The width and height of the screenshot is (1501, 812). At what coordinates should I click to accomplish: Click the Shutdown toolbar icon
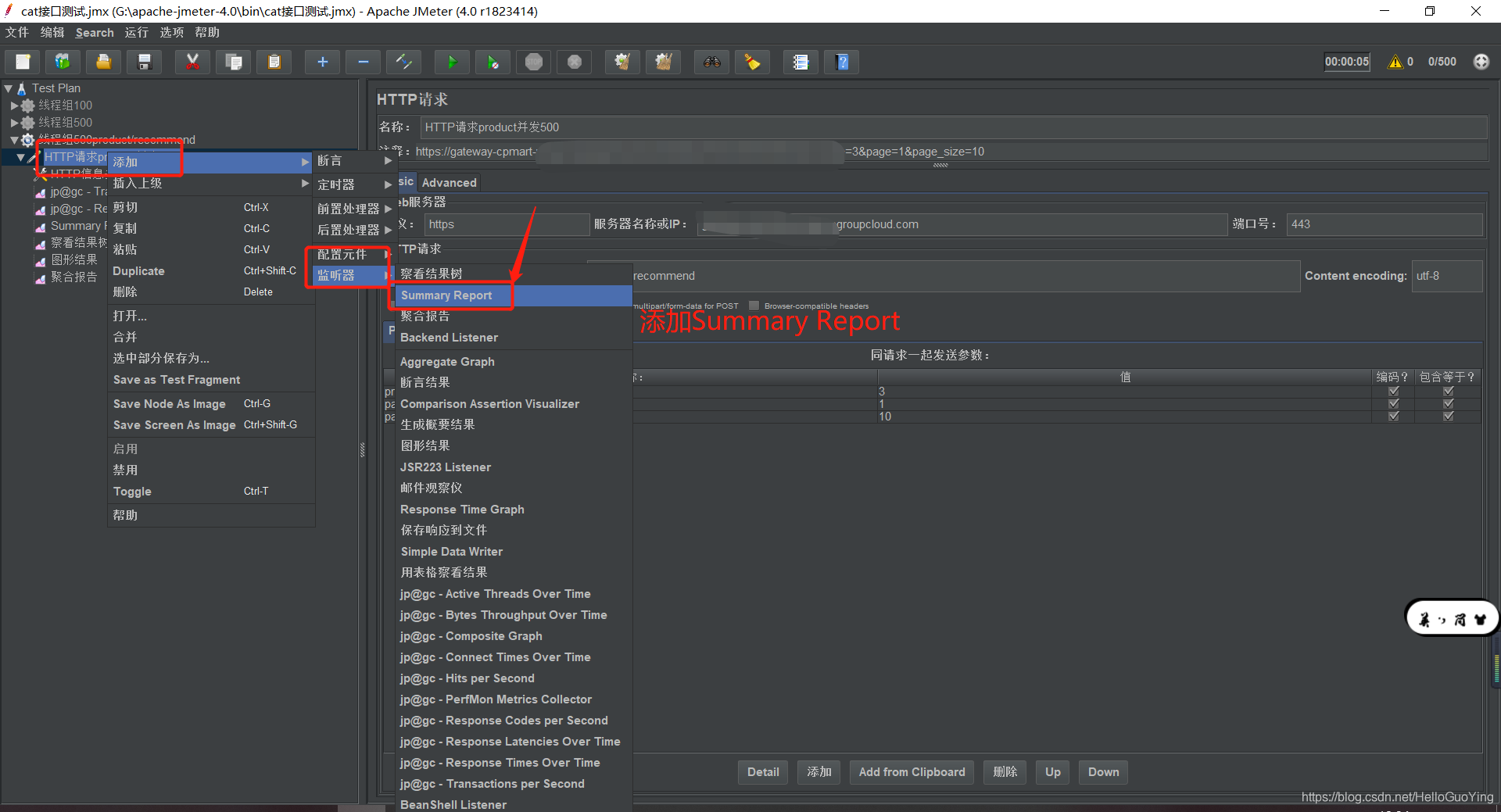(575, 62)
